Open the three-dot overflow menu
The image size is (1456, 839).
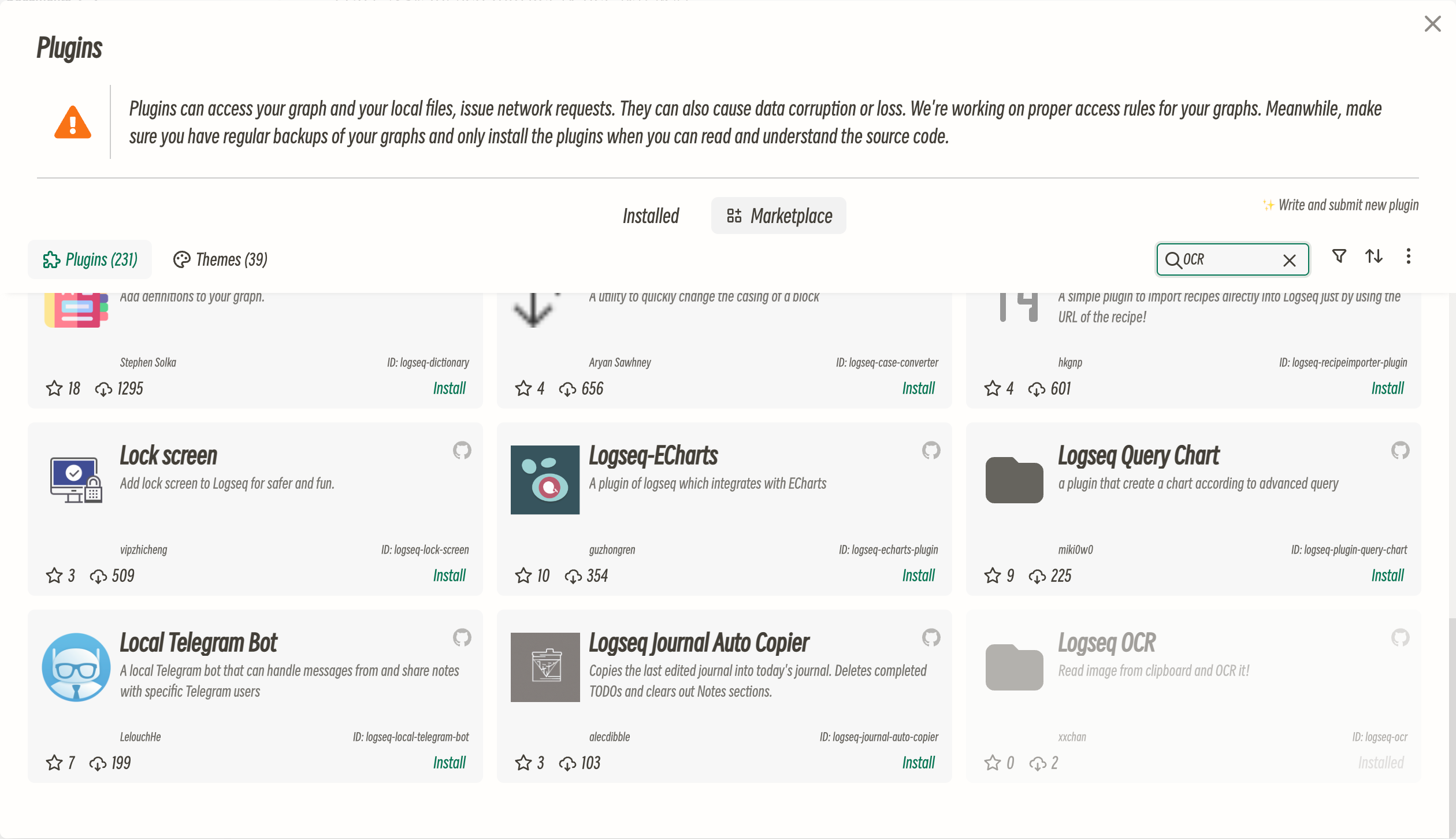(x=1408, y=257)
